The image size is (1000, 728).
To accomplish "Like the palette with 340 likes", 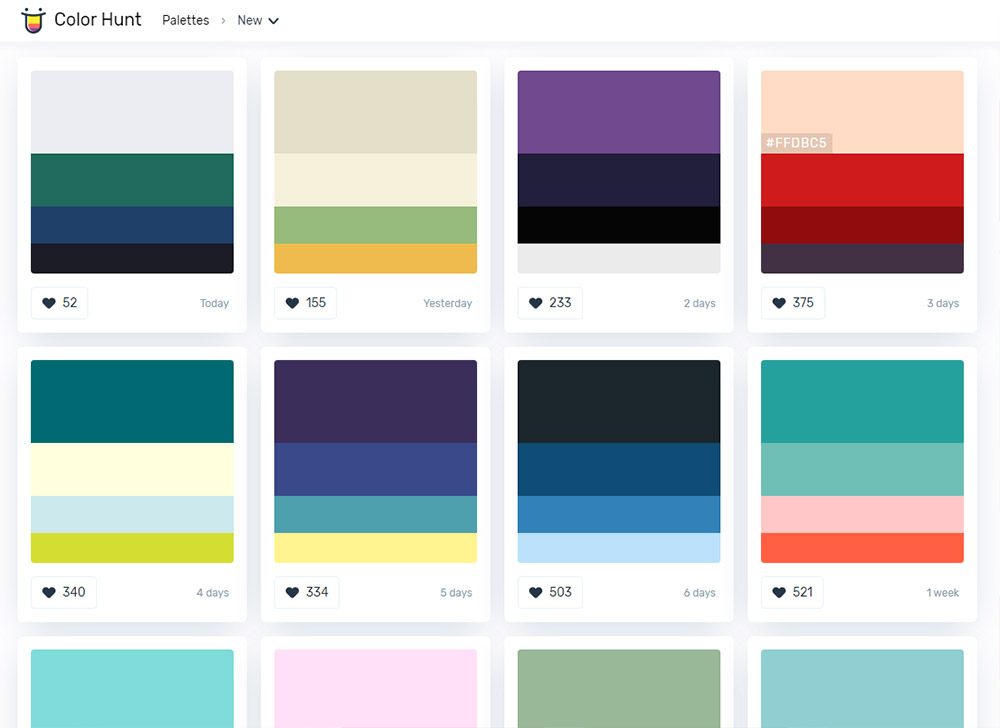I will 64,592.
